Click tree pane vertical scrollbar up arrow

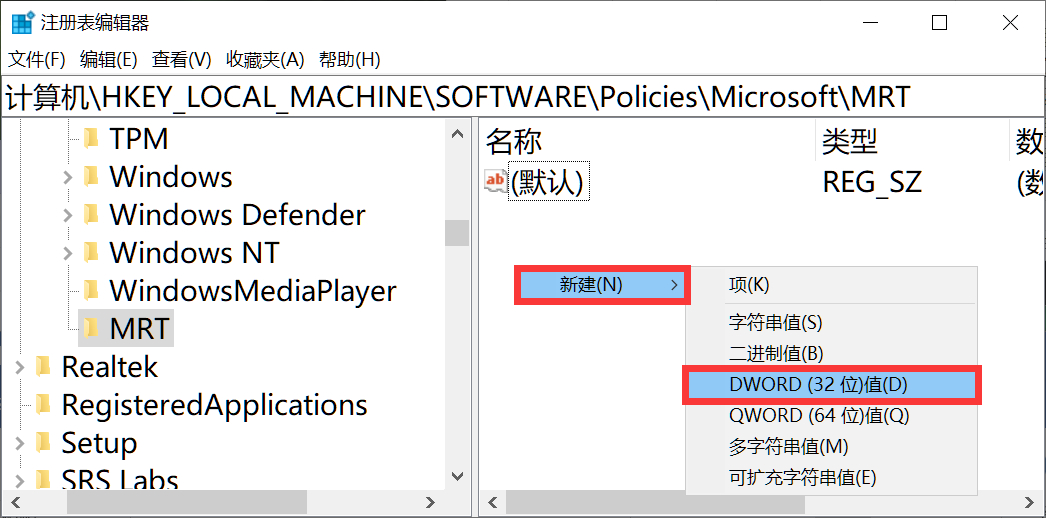coord(457,133)
